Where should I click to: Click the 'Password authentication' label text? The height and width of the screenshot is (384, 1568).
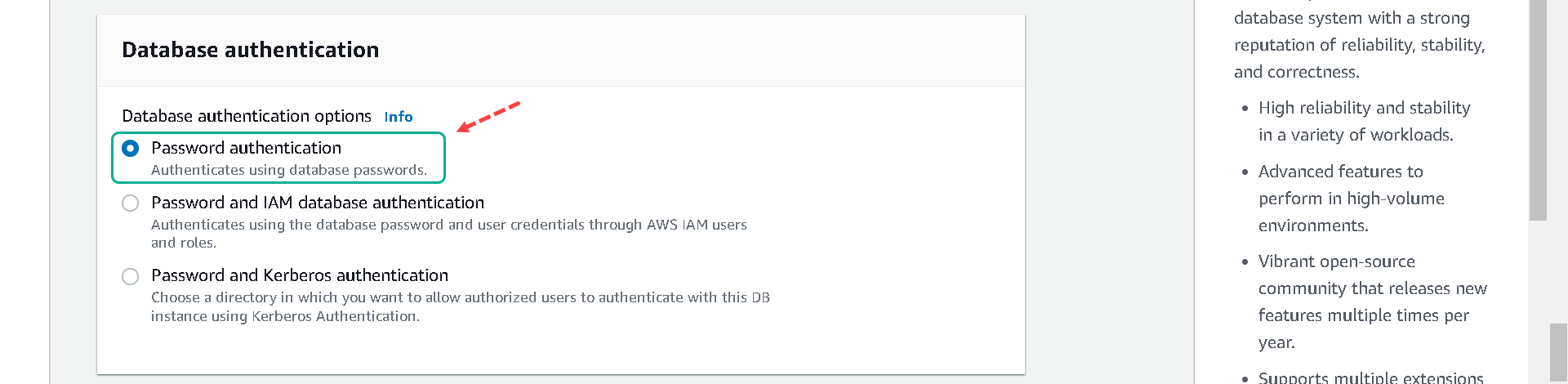246,148
